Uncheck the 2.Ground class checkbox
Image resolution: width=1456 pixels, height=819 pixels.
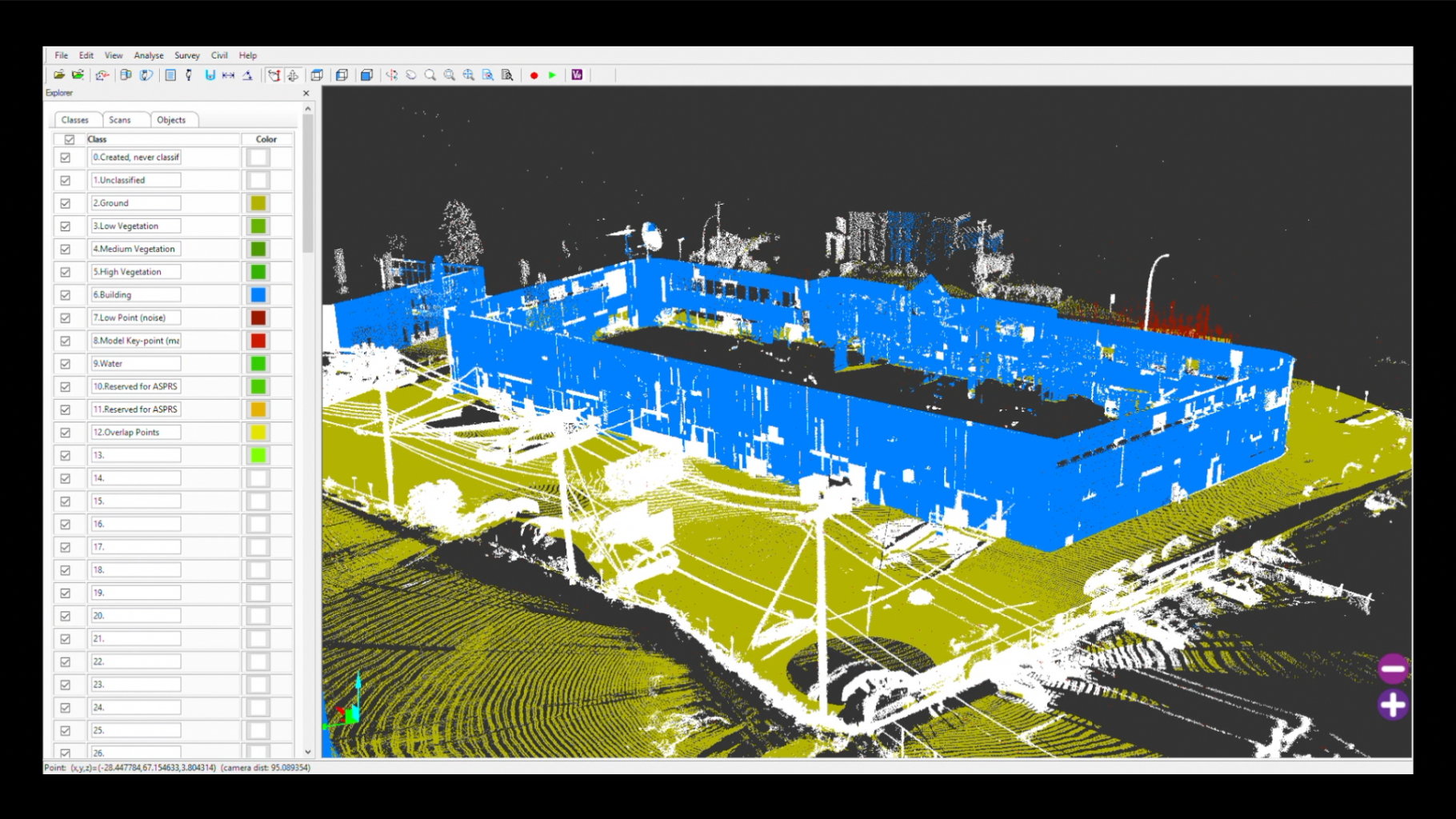coord(66,203)
